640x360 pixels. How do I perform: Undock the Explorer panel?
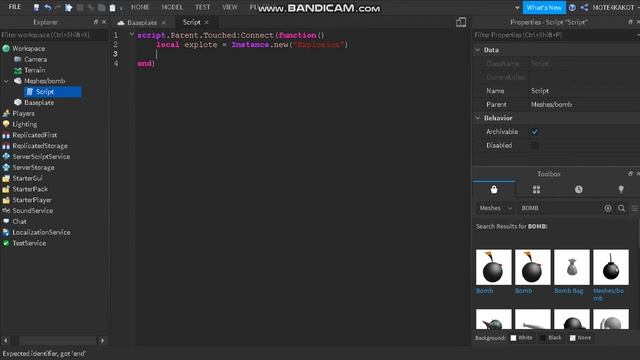click(x=96, y=22)
